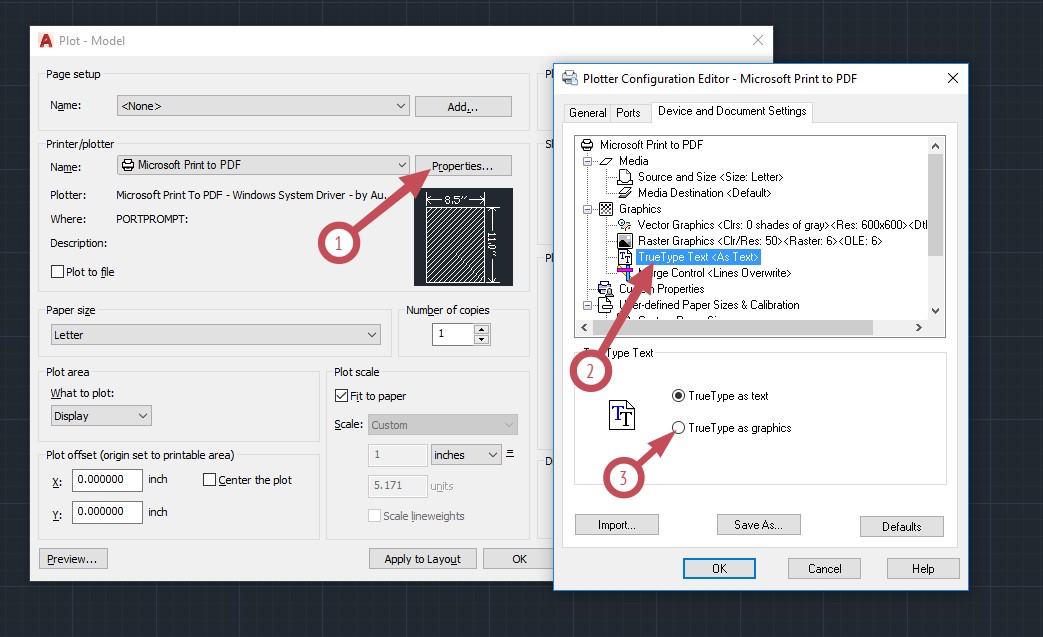1043x637 pixels.
Task: Click tree scroll right arrow
Action: coord(919,327)
